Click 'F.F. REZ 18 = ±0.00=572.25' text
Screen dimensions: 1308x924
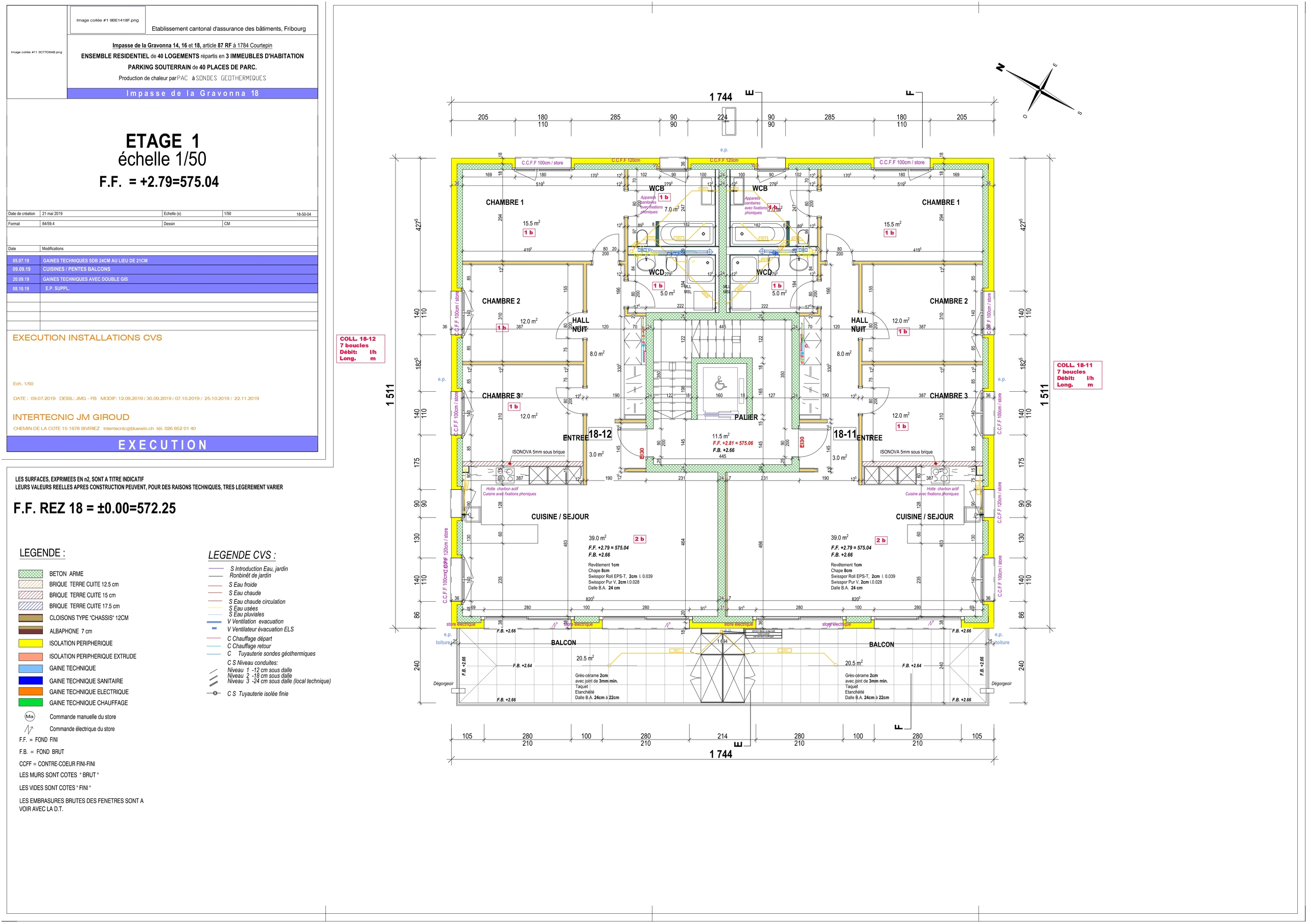click(95, 508)
